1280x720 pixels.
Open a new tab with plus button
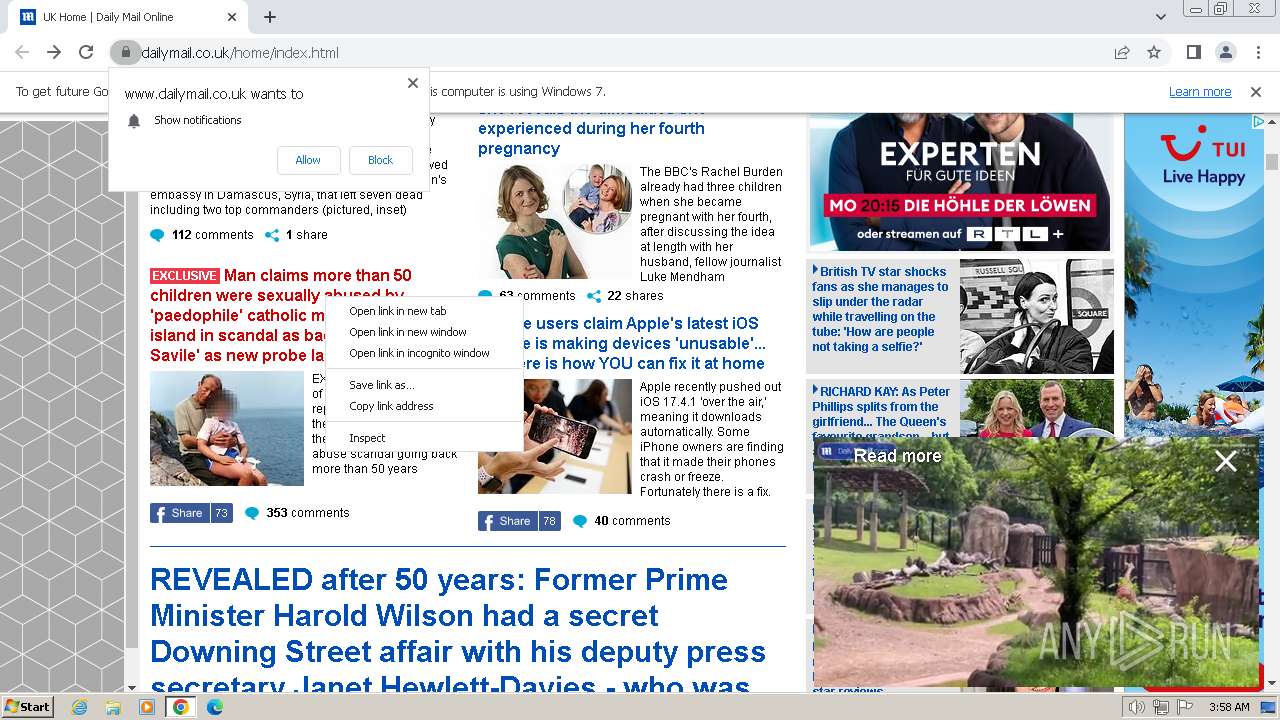270,17
